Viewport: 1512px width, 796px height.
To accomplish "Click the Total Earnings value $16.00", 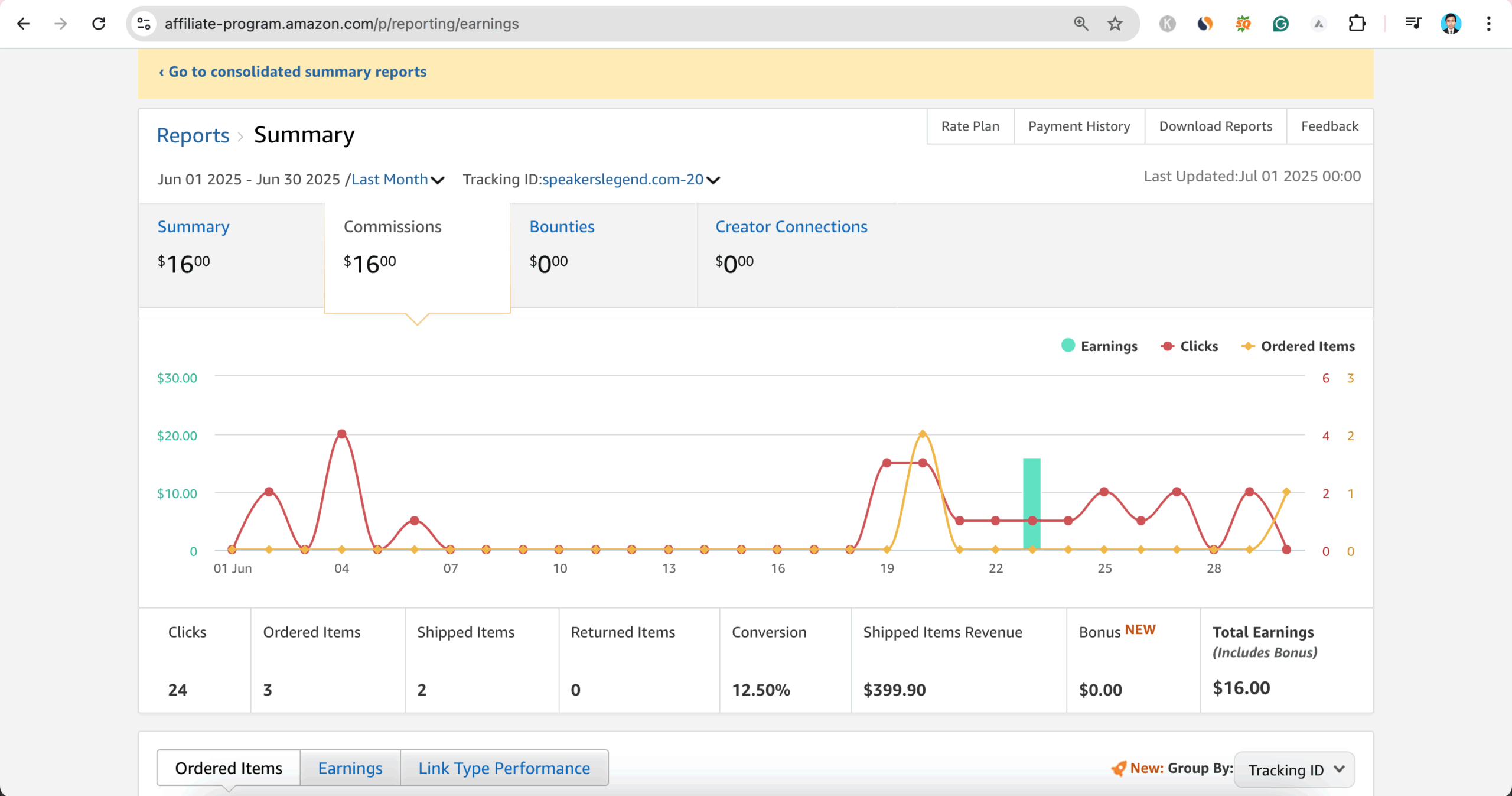I will pos(1241,688).
